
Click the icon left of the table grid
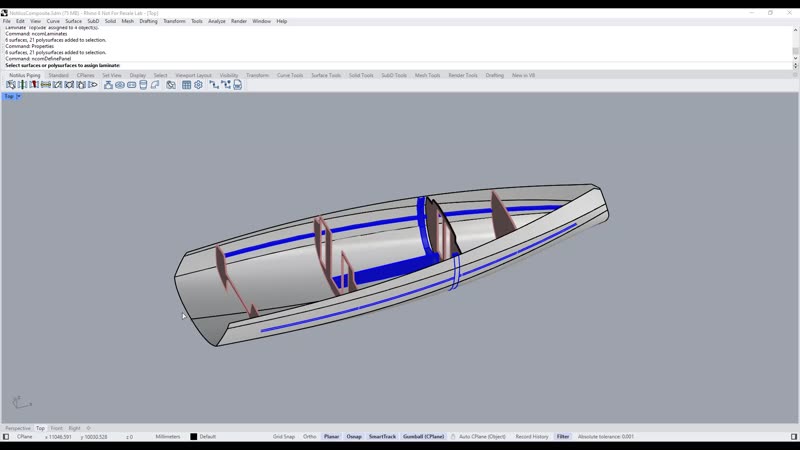[x=171, y=85]
